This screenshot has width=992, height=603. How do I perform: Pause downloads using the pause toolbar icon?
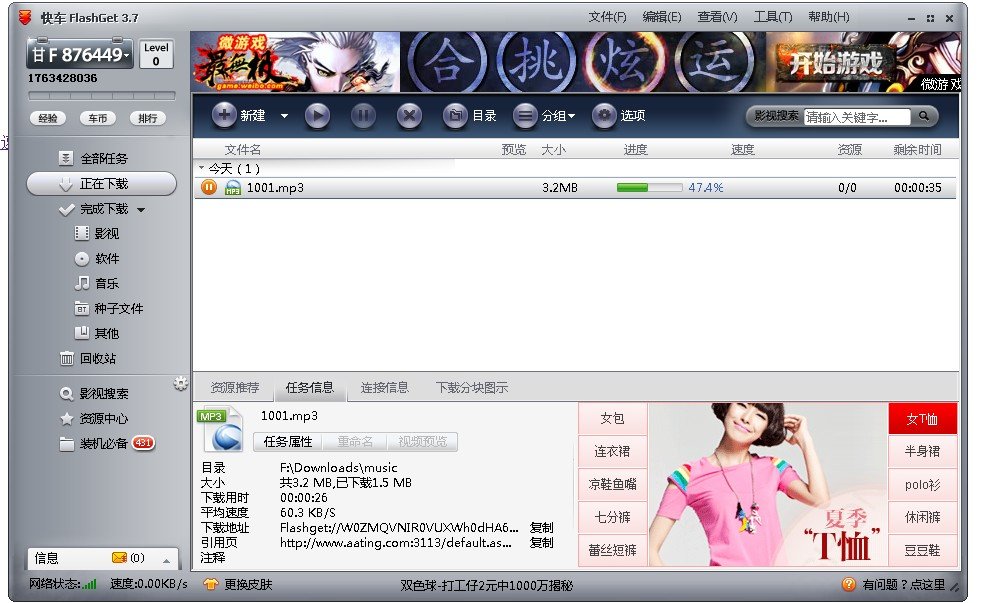363,116
